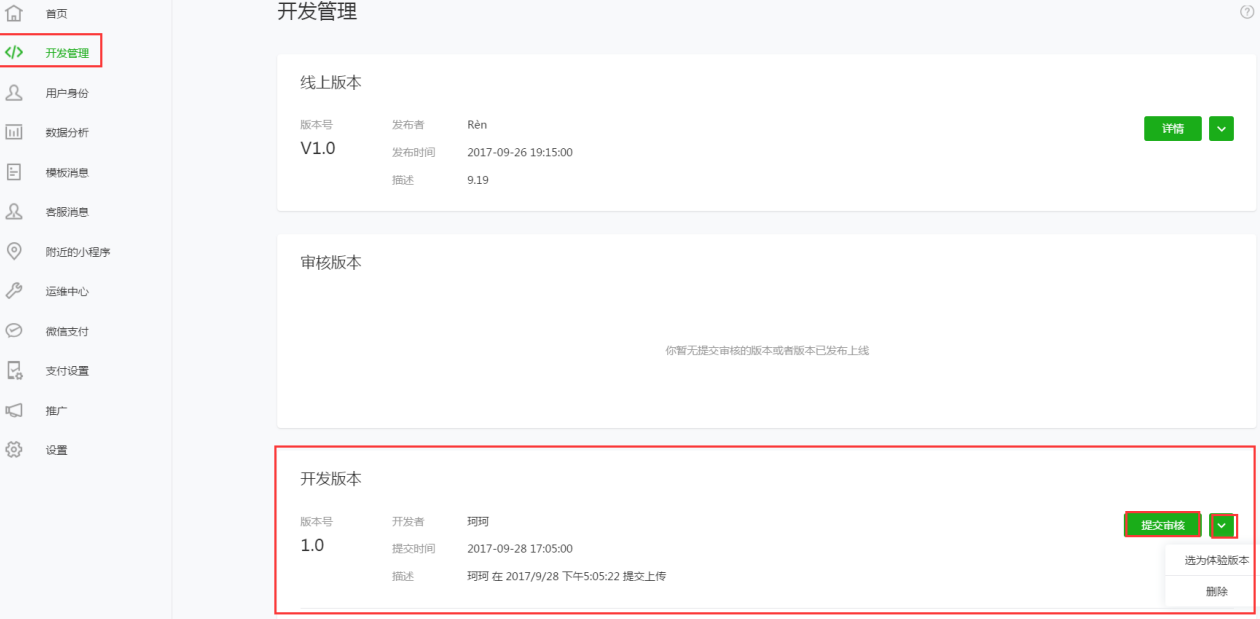Click the green 详情 button

click(1173, 128)
